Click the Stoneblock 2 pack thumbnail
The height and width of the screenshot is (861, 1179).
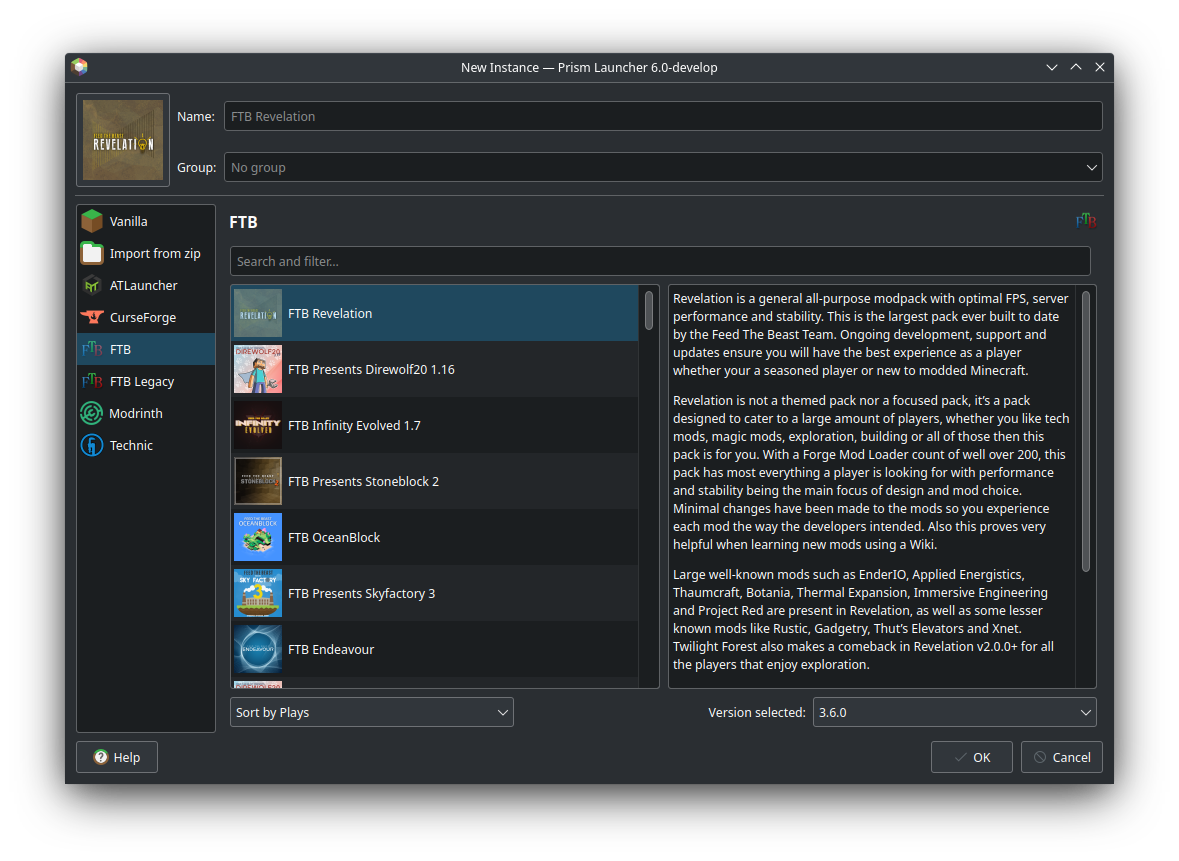[258, 481]
